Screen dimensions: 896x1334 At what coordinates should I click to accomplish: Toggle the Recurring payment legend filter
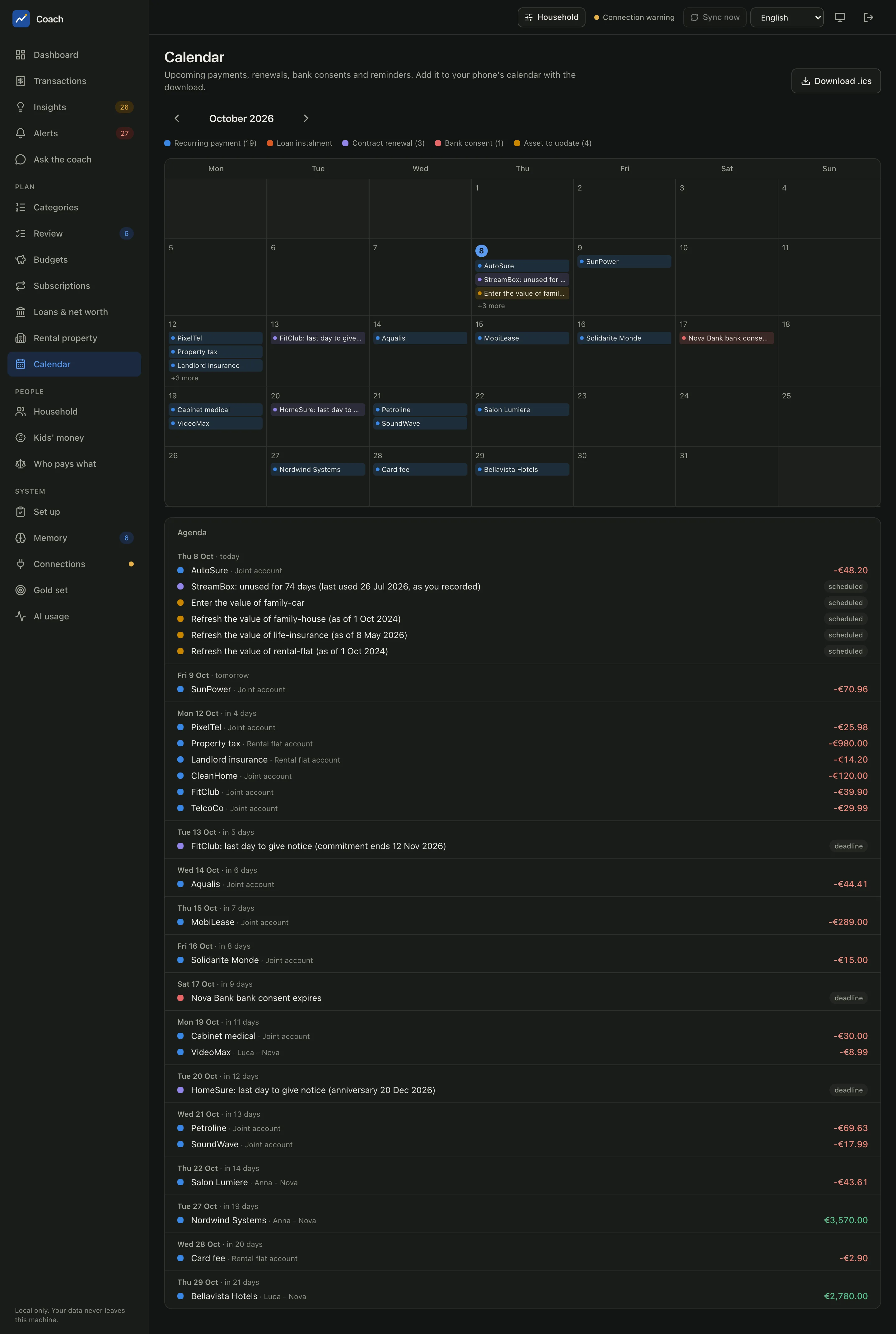210,143
